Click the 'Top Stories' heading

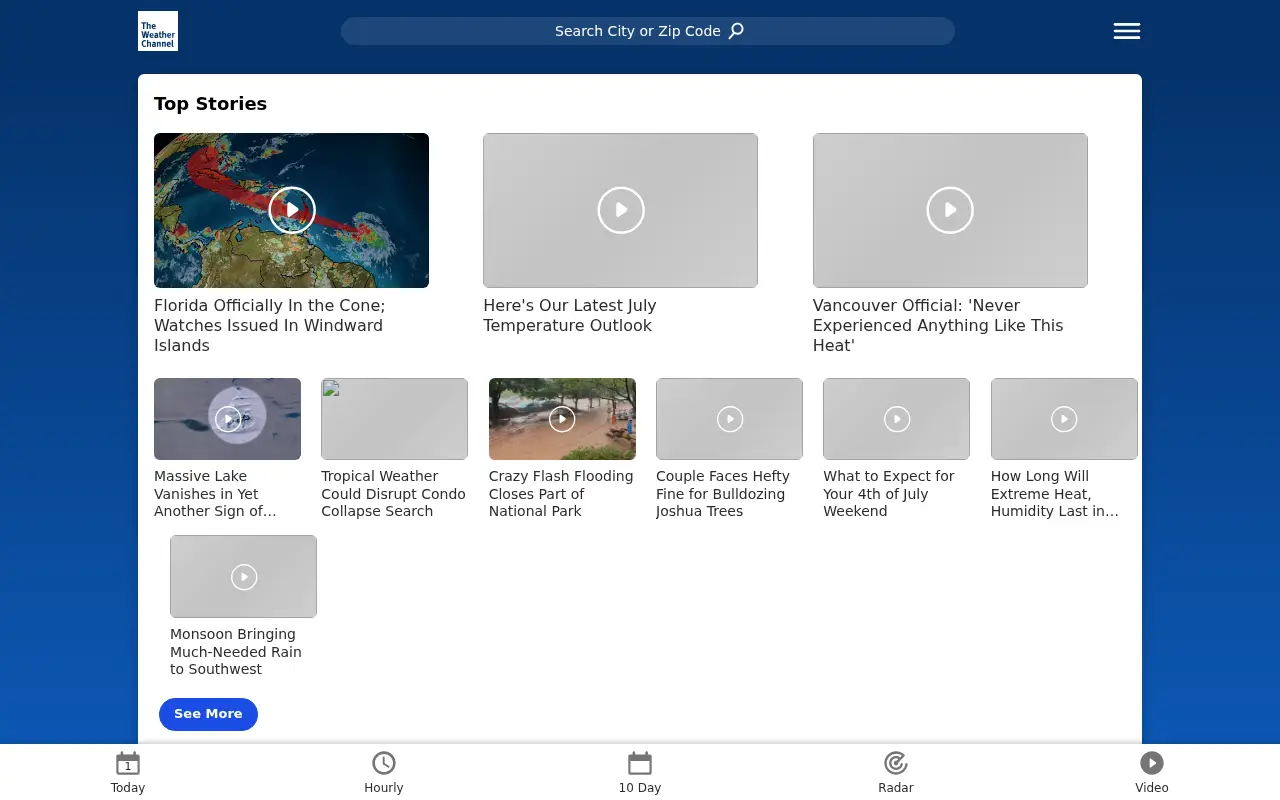210,104
